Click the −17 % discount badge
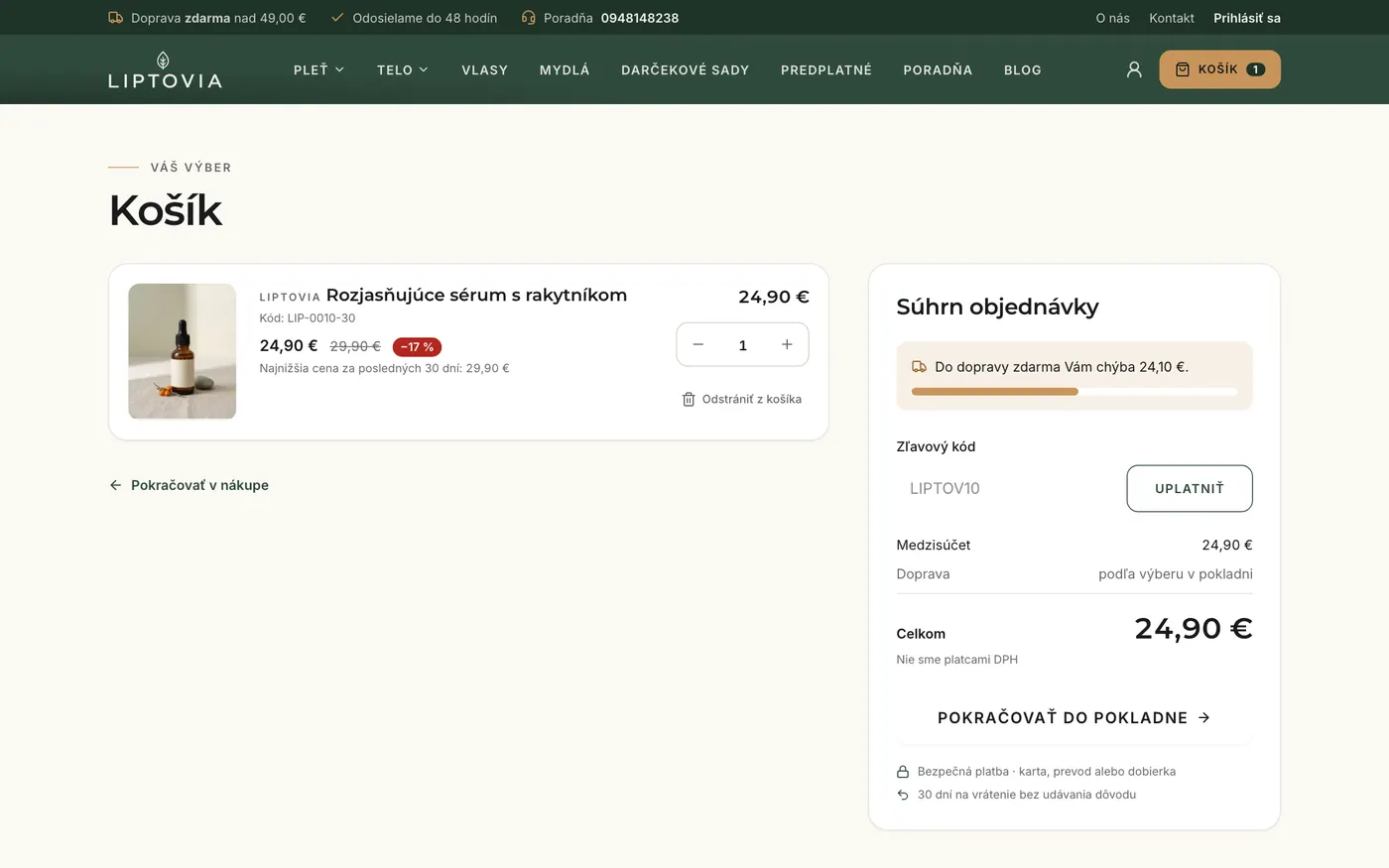 pyautogui.click(x=417, y=347)
